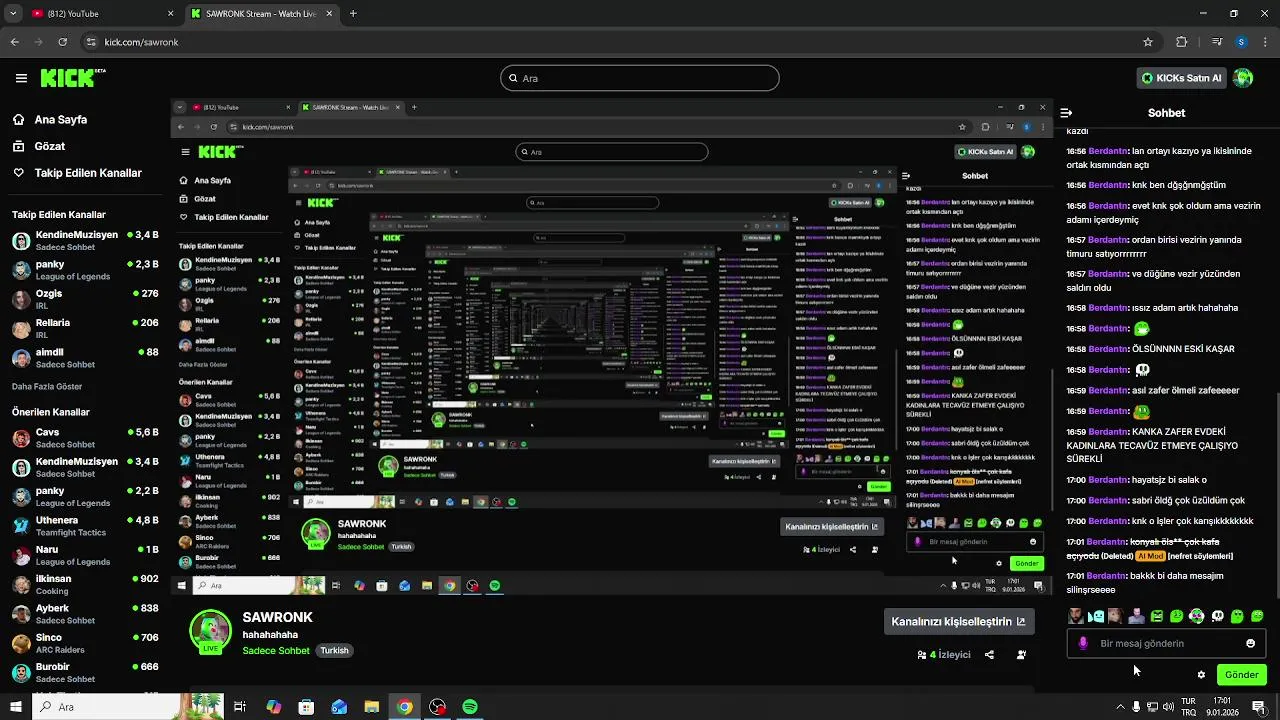The image size is (1280, 720).
Task: Pick the bearded man quick emote
Action: coord(1075,616)
